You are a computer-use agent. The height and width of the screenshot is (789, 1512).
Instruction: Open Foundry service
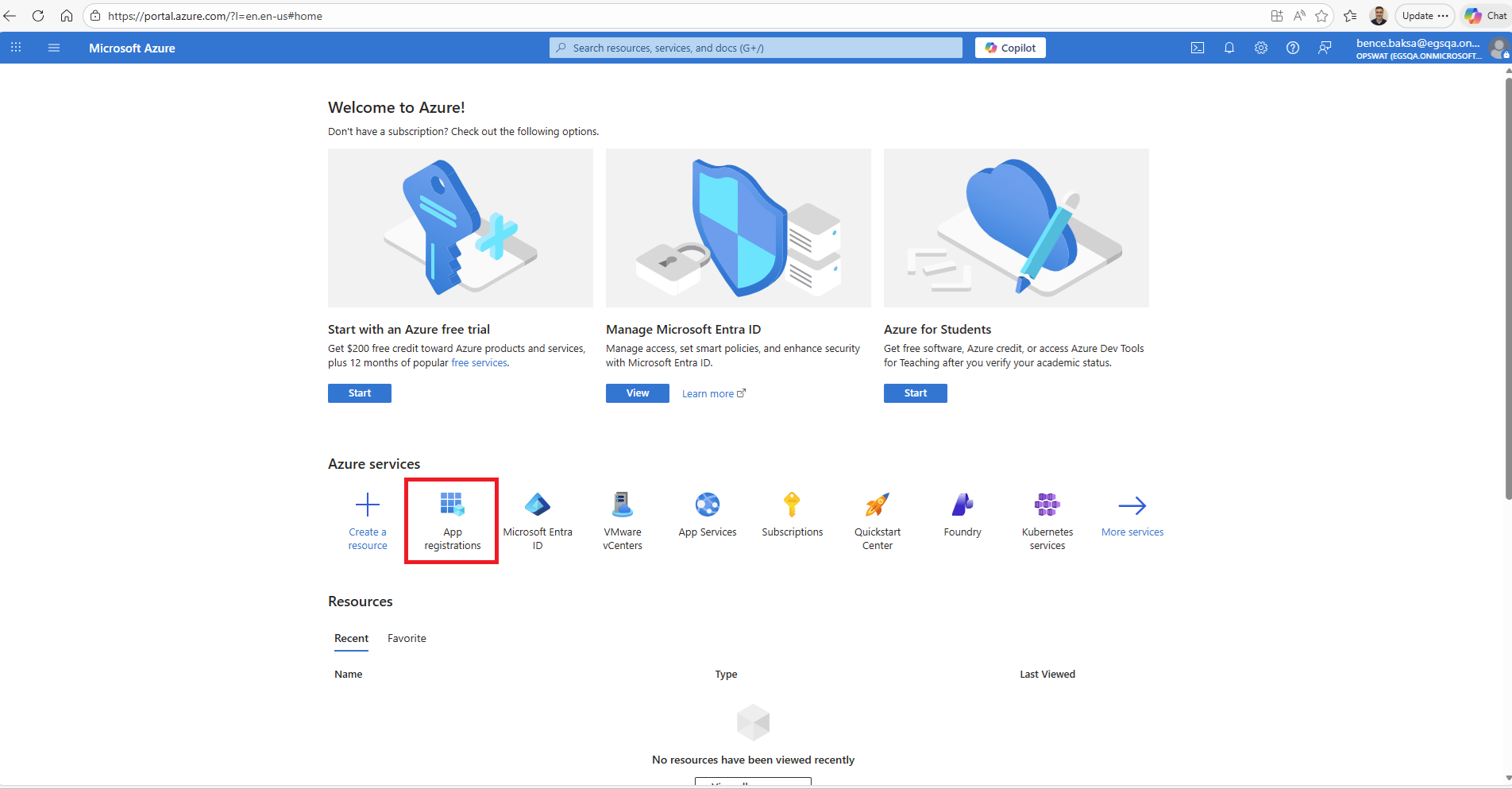click(962, 515)
